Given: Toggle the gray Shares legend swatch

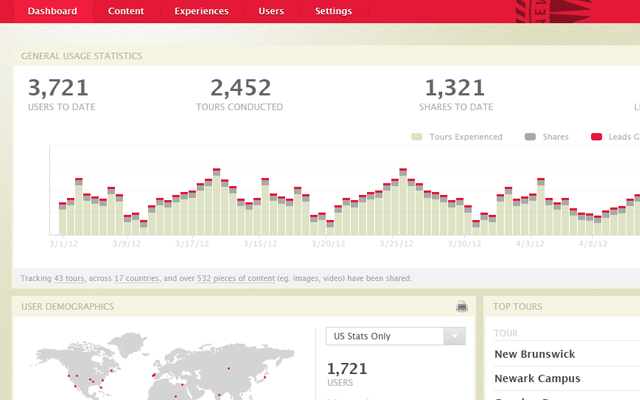Looking at the screenshot, I should pyautogui.click(x=530, y=136).
